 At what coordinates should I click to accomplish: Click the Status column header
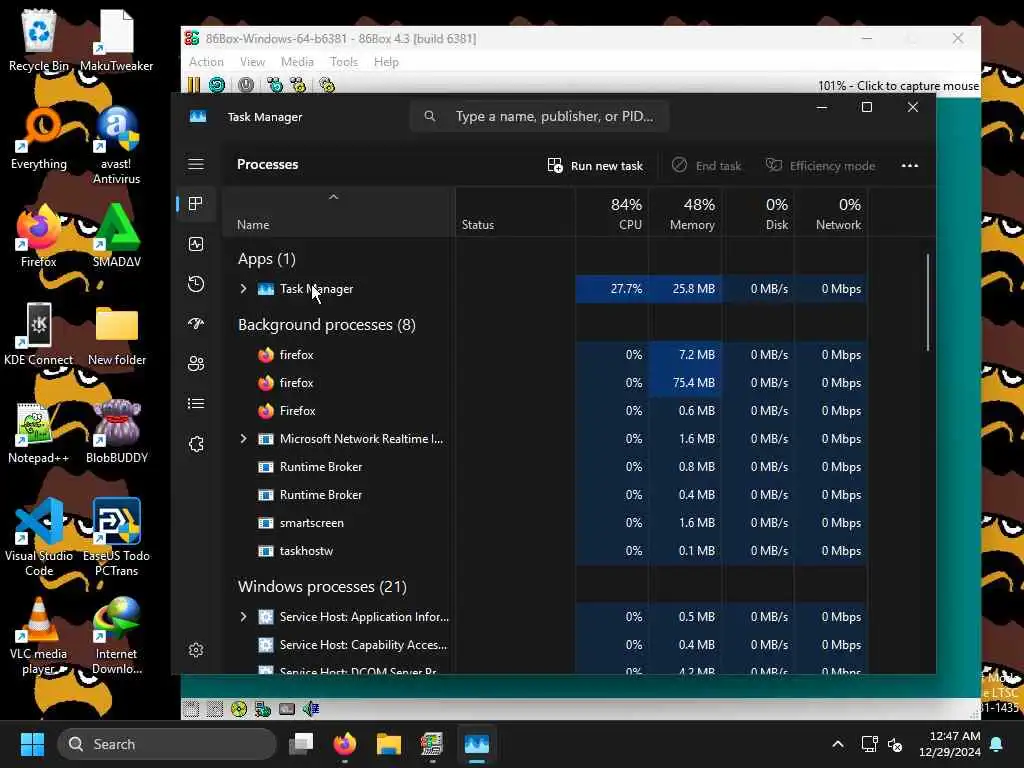pyautogui.click(x=515, y=212)
